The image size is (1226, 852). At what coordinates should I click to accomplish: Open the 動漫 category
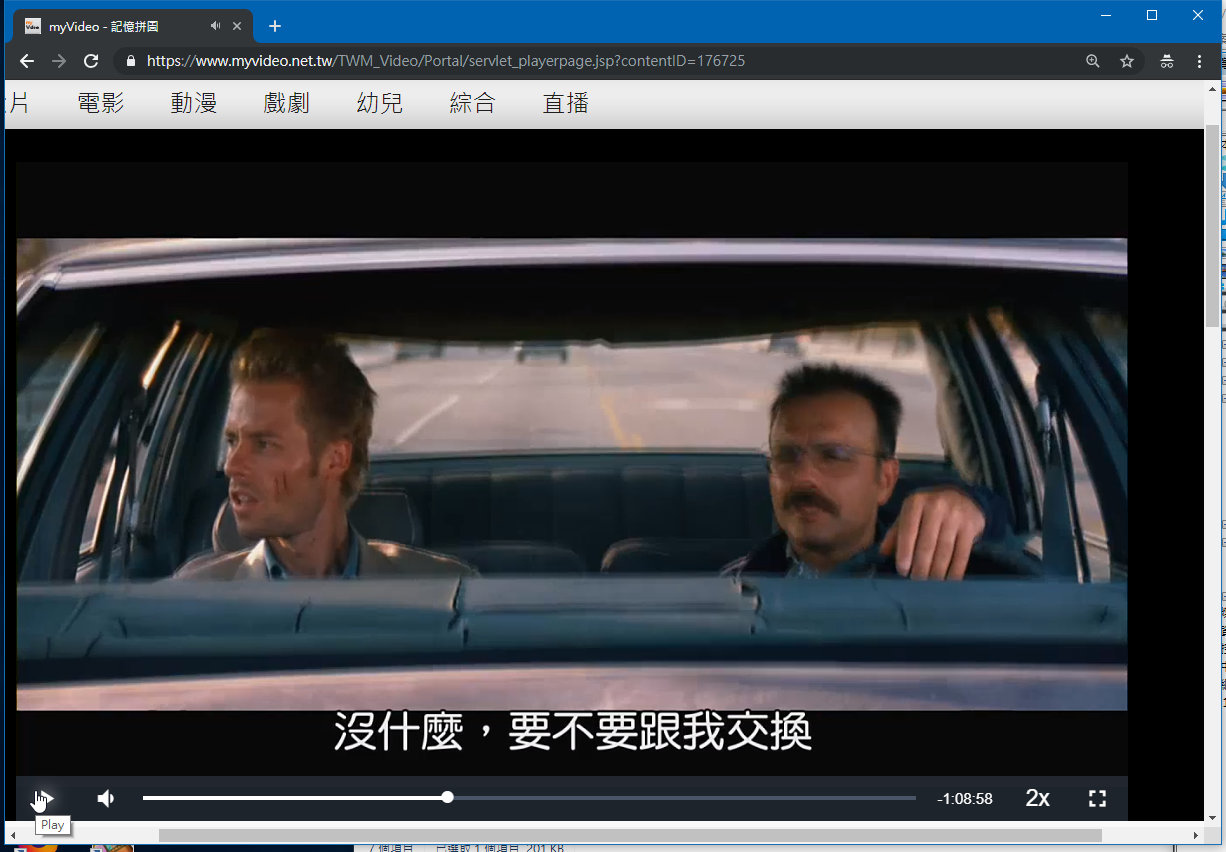[x=194, y=103]
